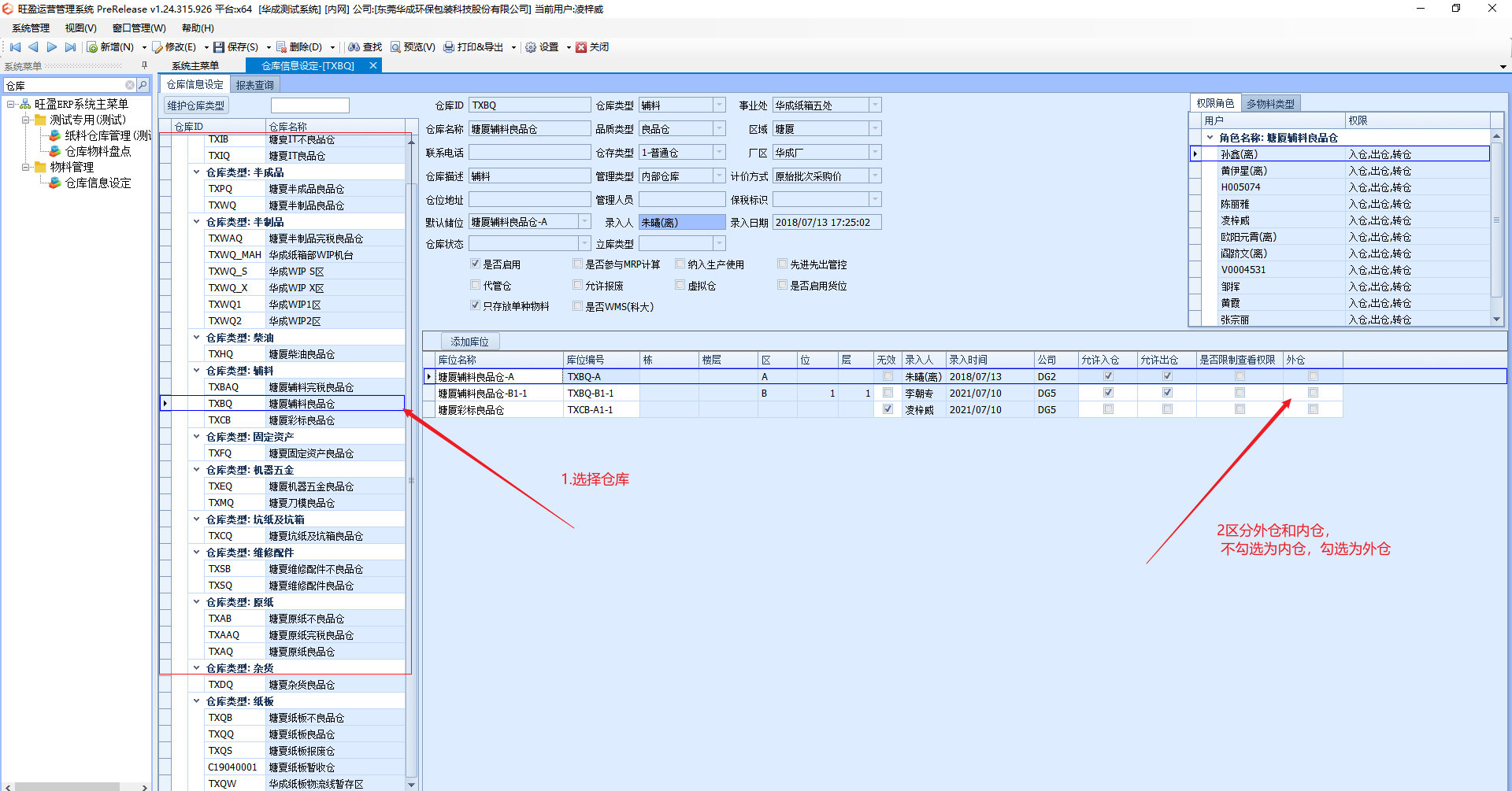Viewport: 1512px width, 791px height.
Task: Check the 虚拟仓 checkbox
Action: pyautogui.click(x=680, y=285)
